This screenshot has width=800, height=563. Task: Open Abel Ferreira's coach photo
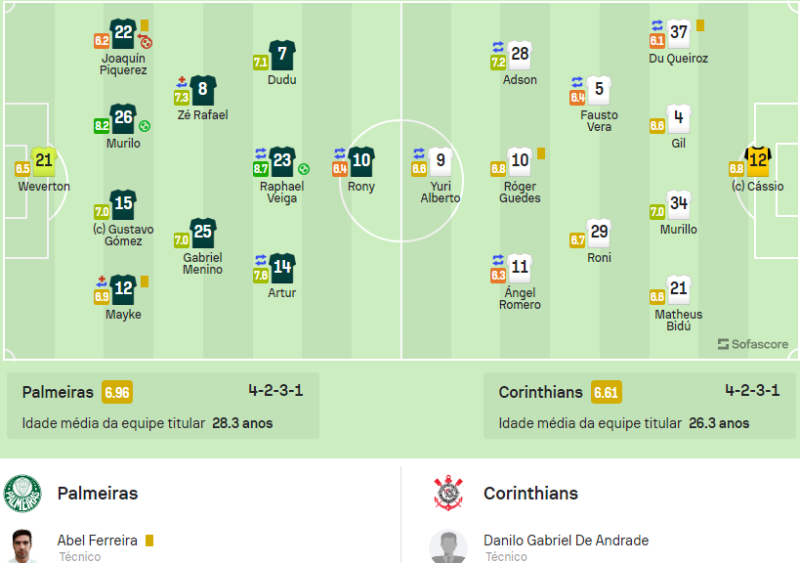coord(23,546)
